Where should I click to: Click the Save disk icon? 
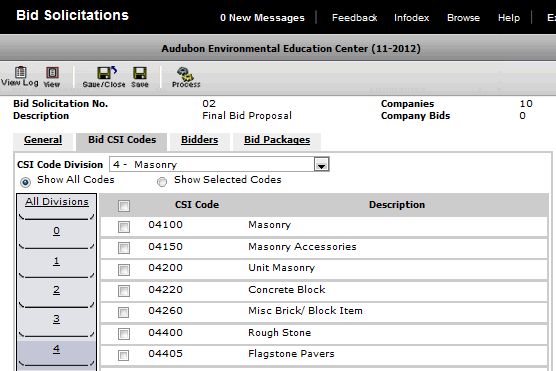(x=140, y=73)
